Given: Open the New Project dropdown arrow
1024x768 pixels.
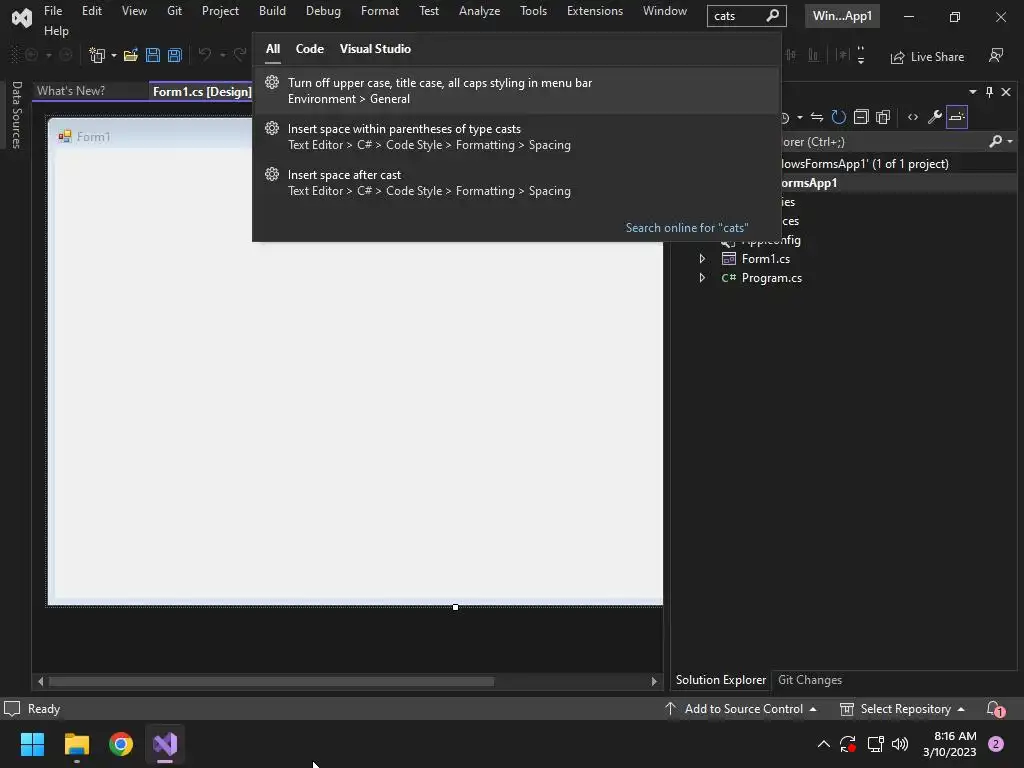Looking at the screenshot, I should [114, 56].
